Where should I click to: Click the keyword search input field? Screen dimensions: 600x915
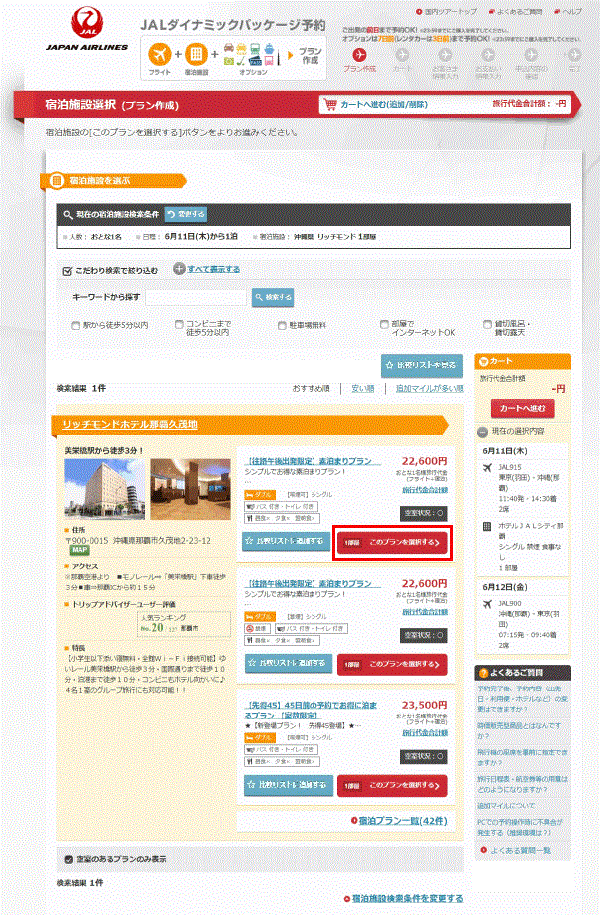(196, 297)
